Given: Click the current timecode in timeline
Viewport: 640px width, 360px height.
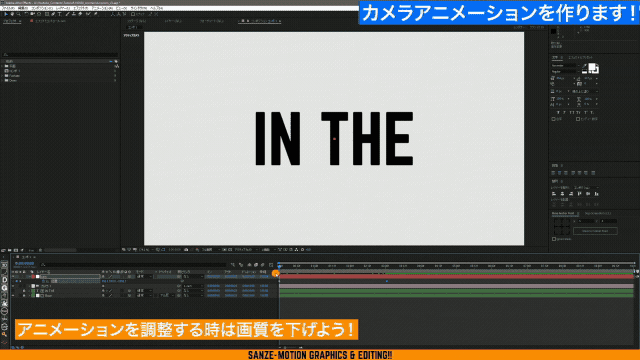Looking at the screenshot, I should [25, 264].
